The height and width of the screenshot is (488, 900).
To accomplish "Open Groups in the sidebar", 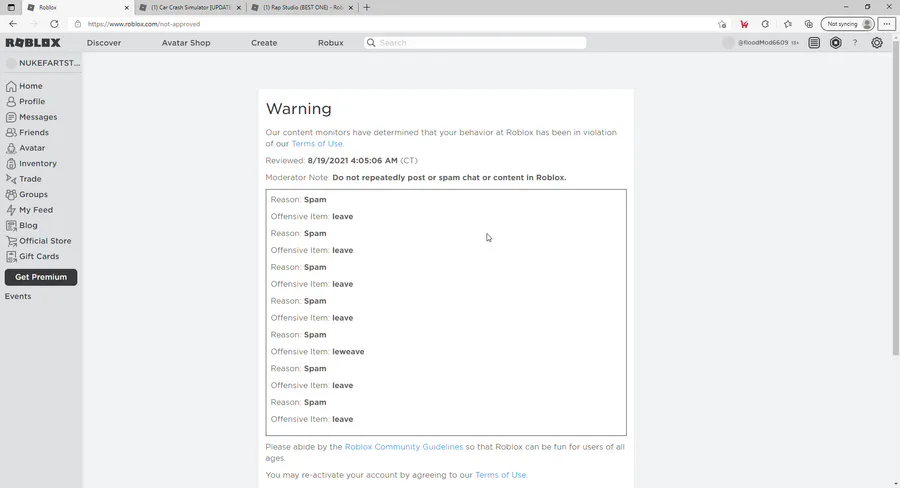I will (x=26, y=195).
